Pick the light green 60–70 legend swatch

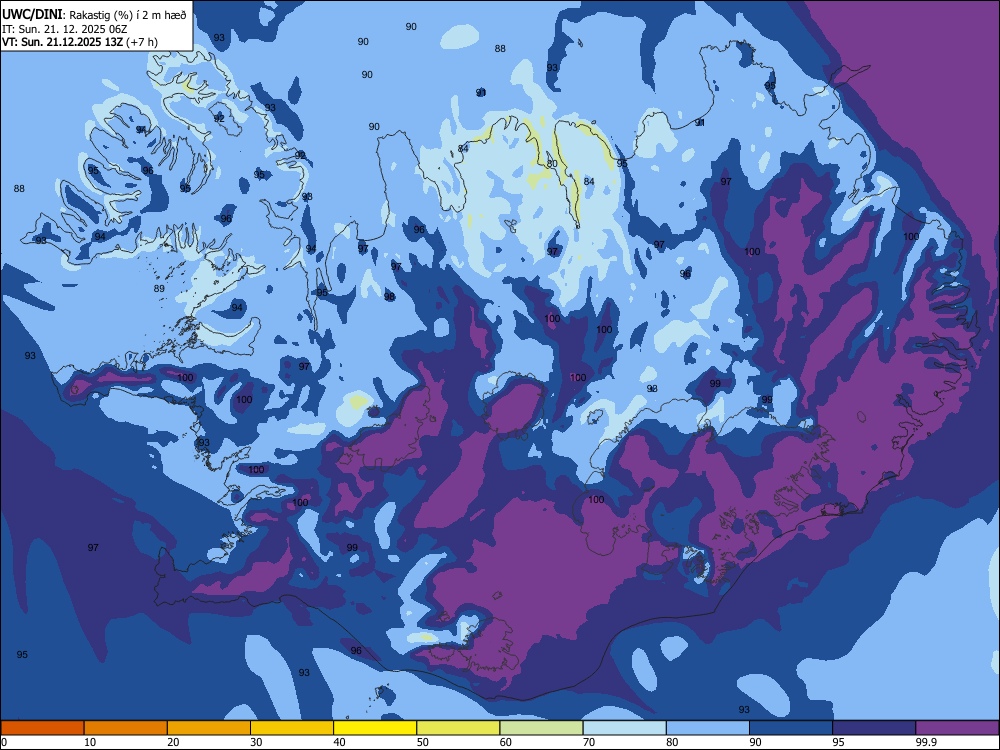(541, 728)
